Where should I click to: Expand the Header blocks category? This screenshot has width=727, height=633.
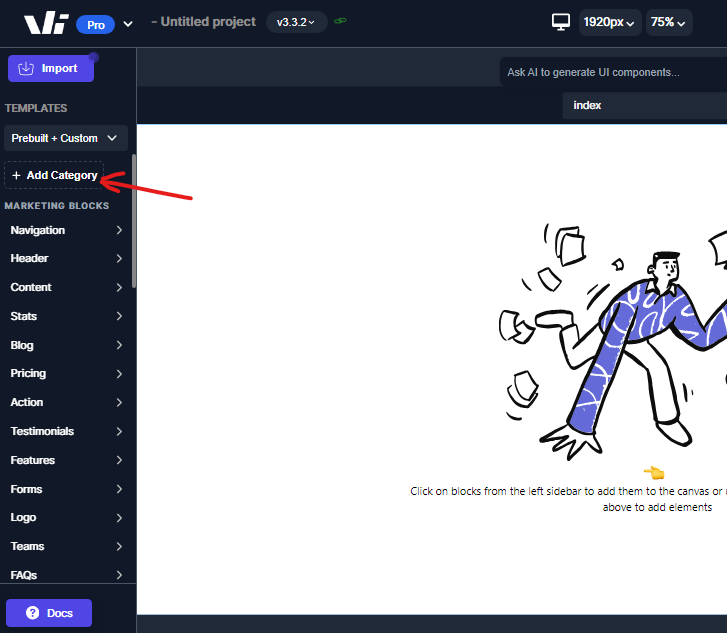67,258
